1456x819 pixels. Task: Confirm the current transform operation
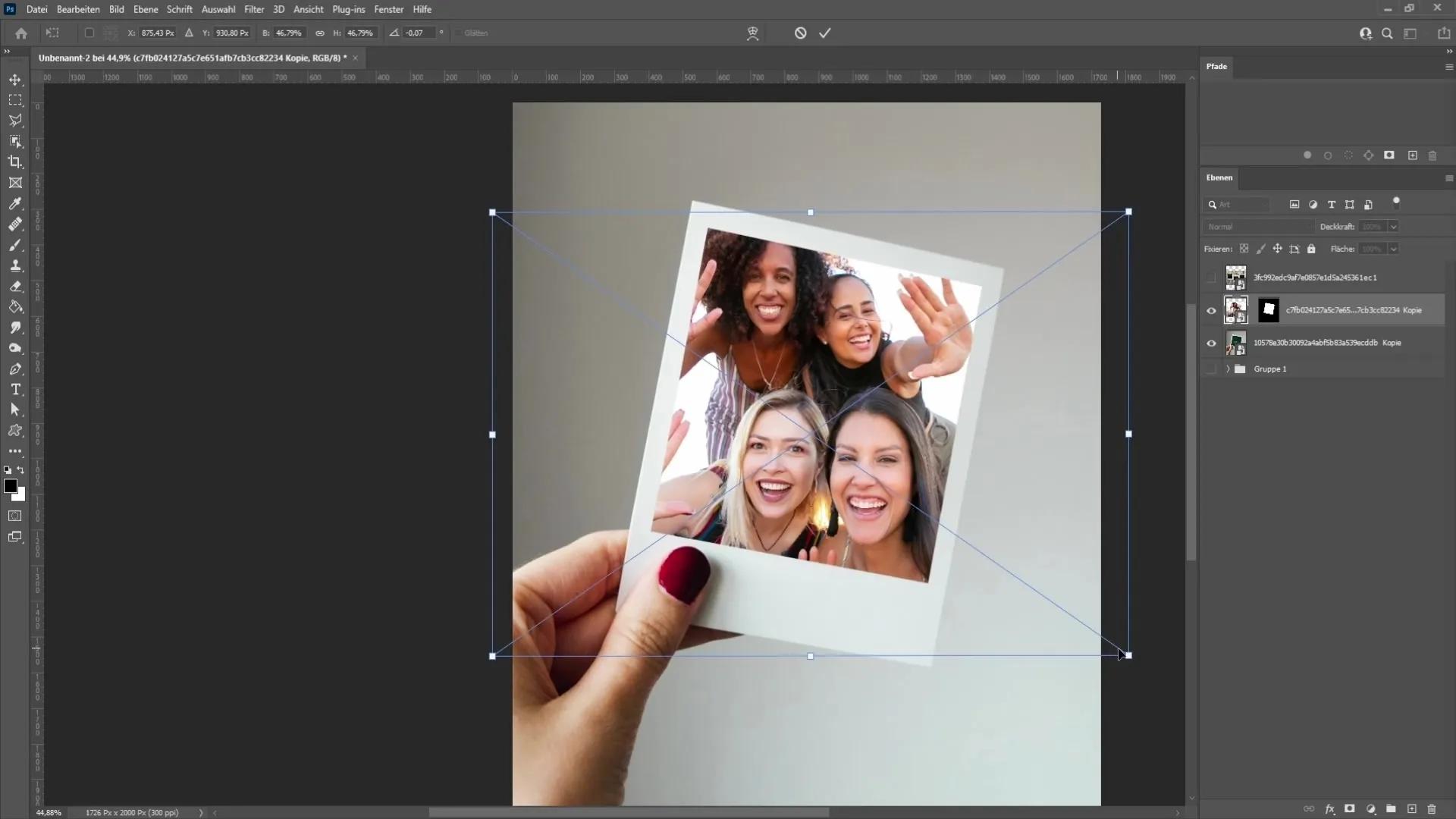coord(825,33)
